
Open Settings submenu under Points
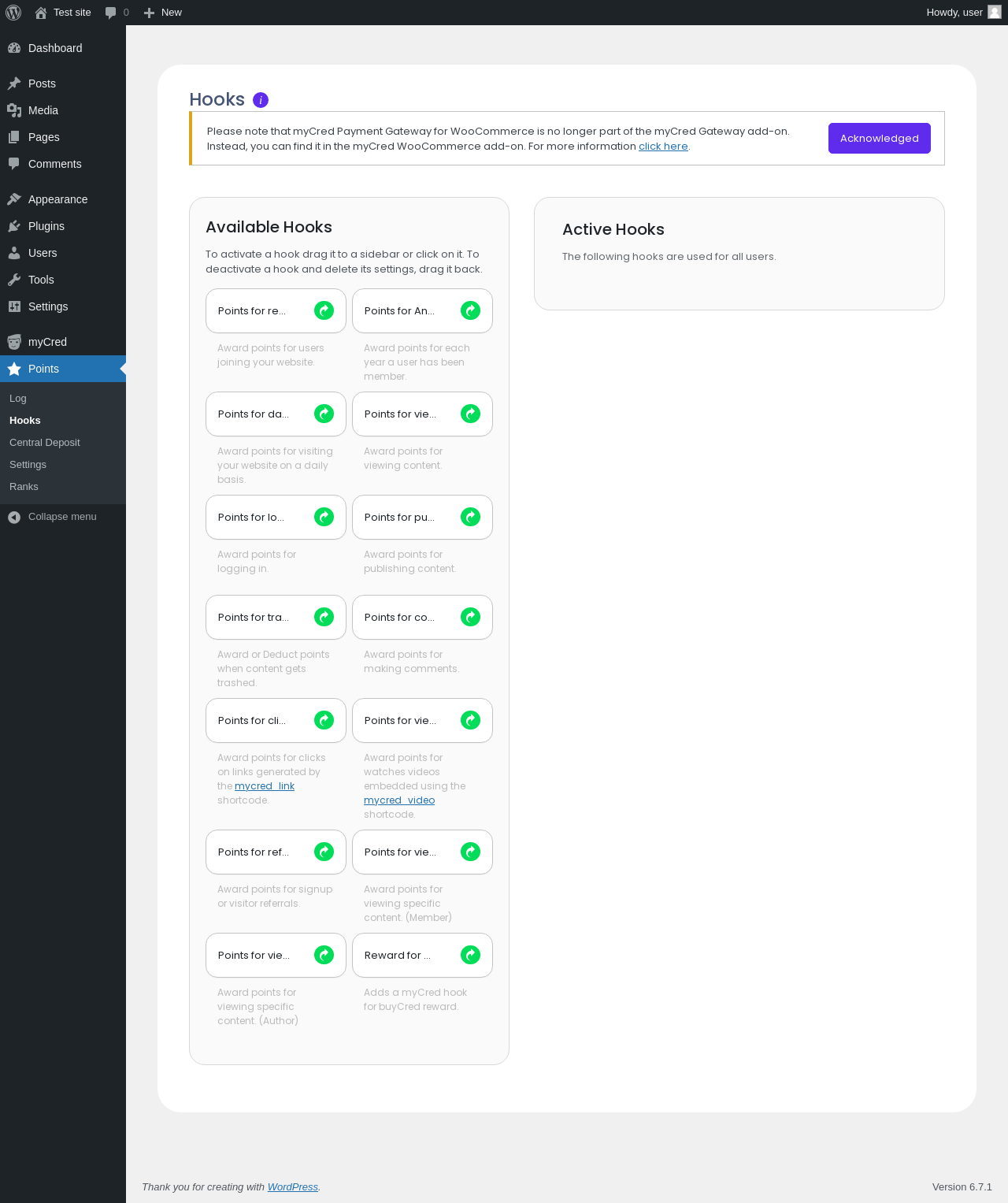point(63,465)
